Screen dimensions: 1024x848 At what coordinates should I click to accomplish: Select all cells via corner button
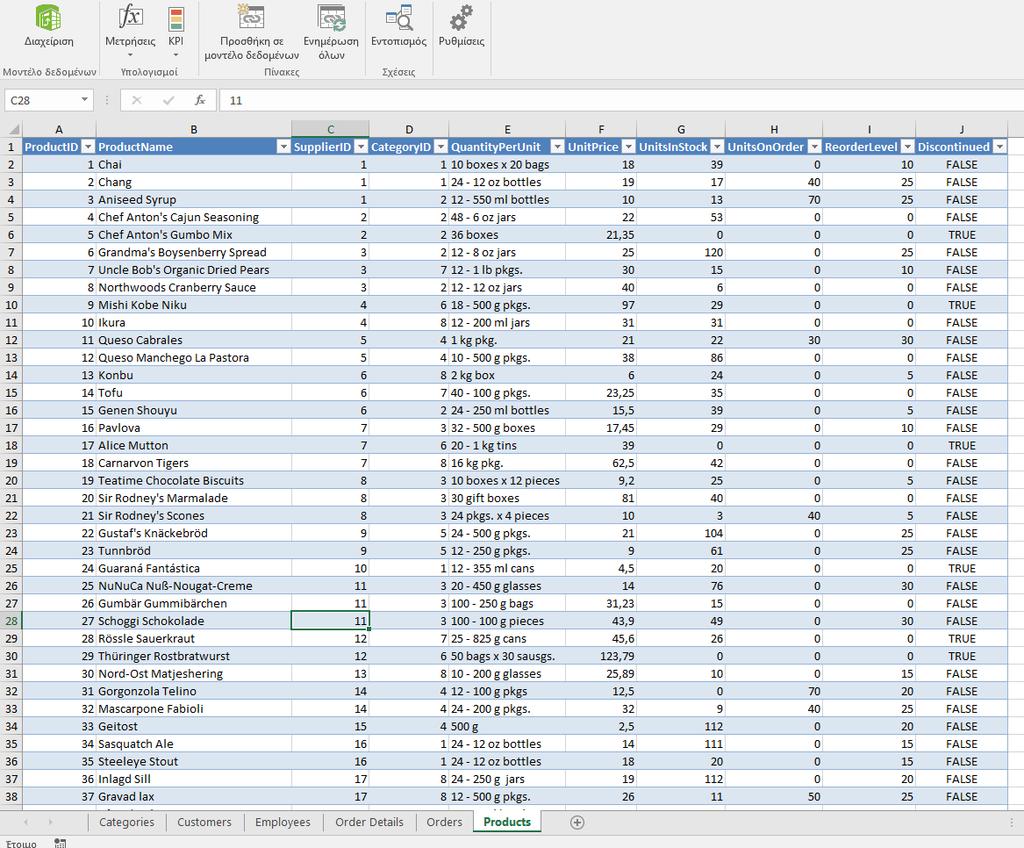point(12,129)
